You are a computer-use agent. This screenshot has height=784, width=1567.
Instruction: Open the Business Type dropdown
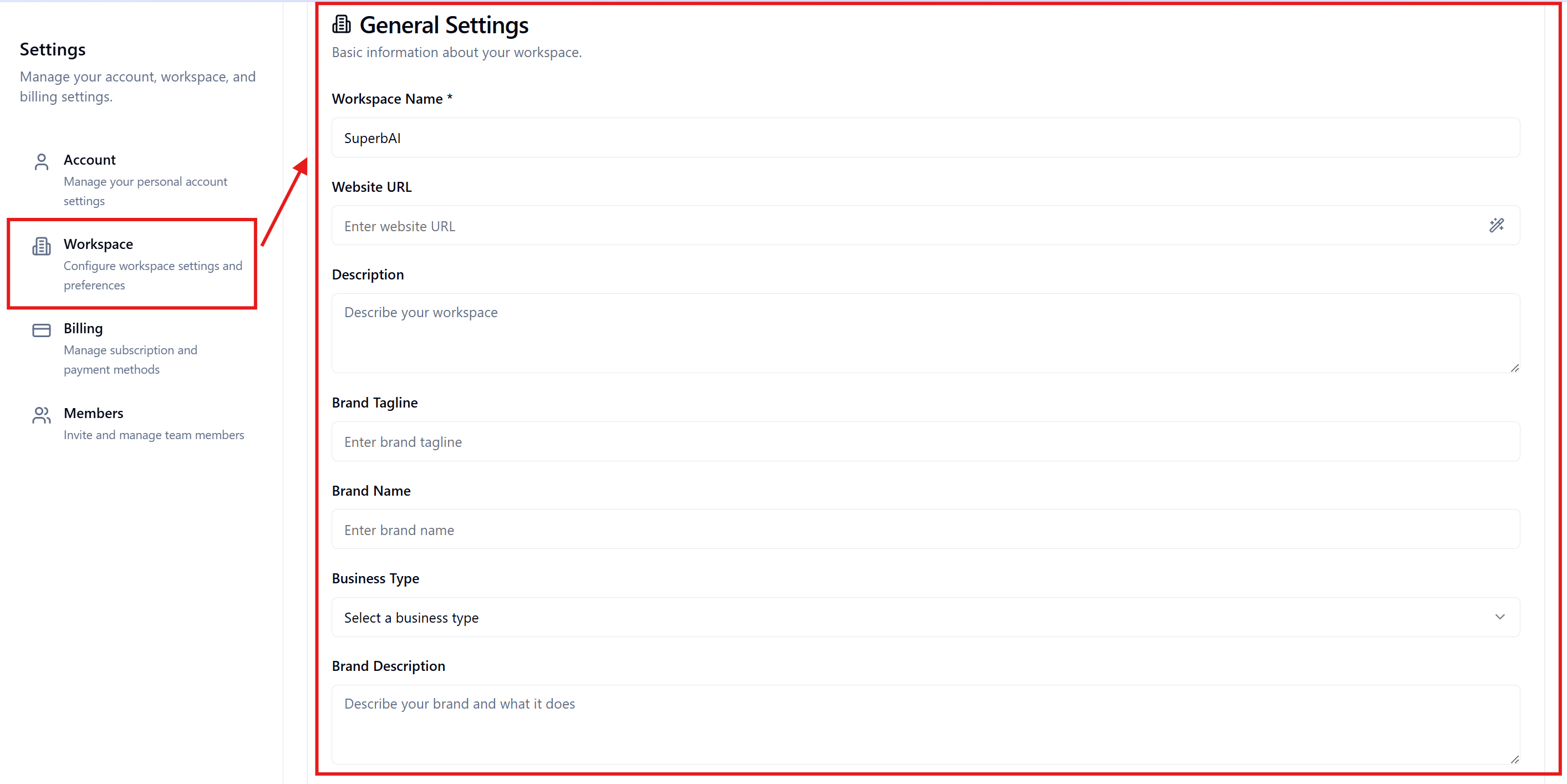[x=925, y=617]
